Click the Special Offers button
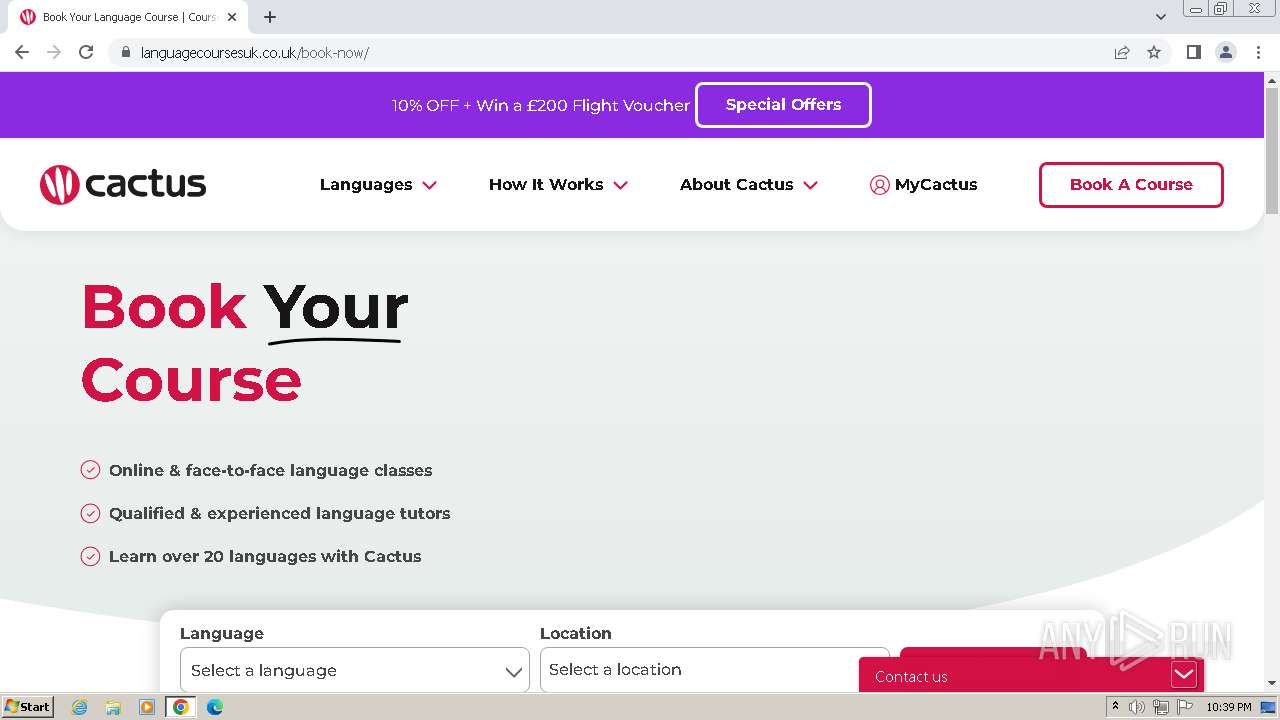1280x720 pixels. (x=783, y=105)
